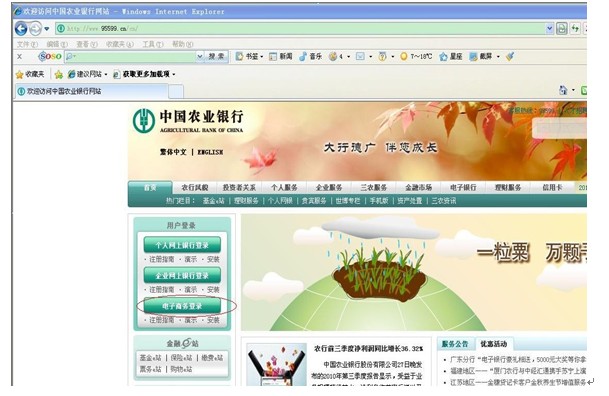The width and height of the screenshot is (609, 396).
Task: Click the 电子商务登录 button
Action: pos(182,306)
